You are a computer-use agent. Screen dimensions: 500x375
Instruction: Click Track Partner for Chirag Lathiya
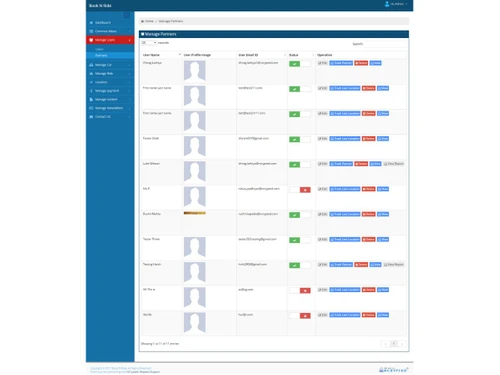point(341,63)
